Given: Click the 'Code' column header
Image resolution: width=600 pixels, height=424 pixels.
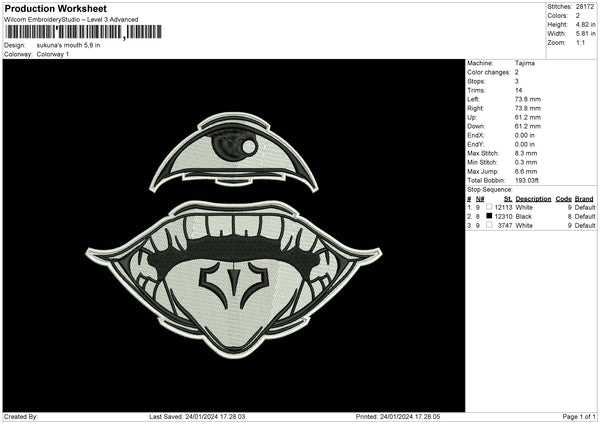Looking at the screenshot, I should click(563, 199).
